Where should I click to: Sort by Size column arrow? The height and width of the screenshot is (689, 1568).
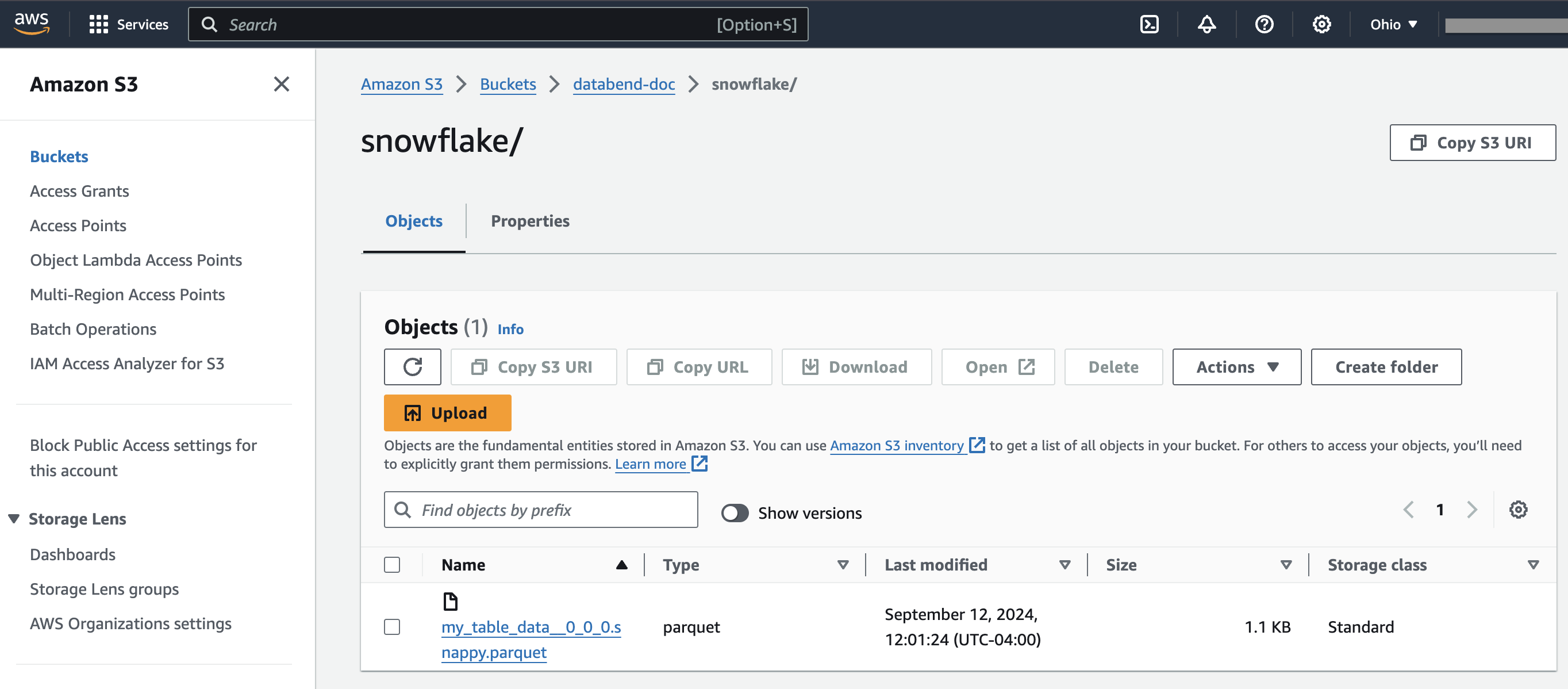(1286, 565)
